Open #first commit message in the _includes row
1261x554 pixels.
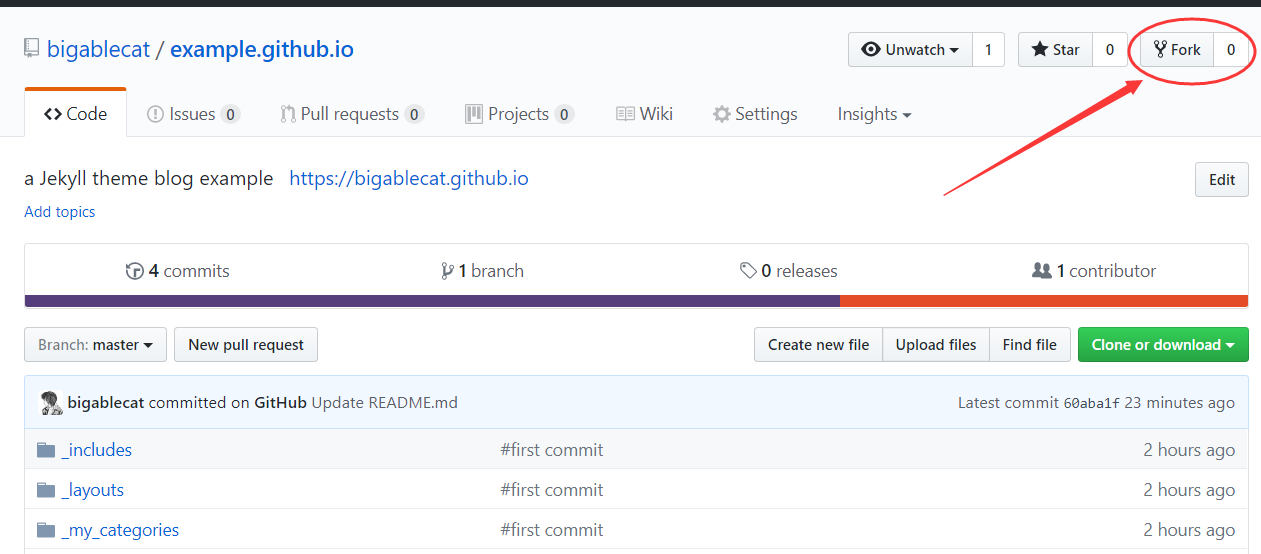[x=552, y=450]
